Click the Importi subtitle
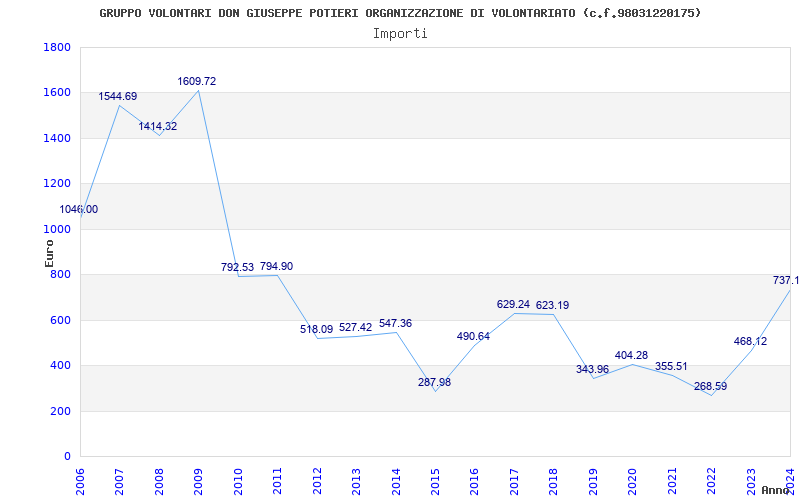The height and width of the screenshot is (500, 800). point(400,34)
